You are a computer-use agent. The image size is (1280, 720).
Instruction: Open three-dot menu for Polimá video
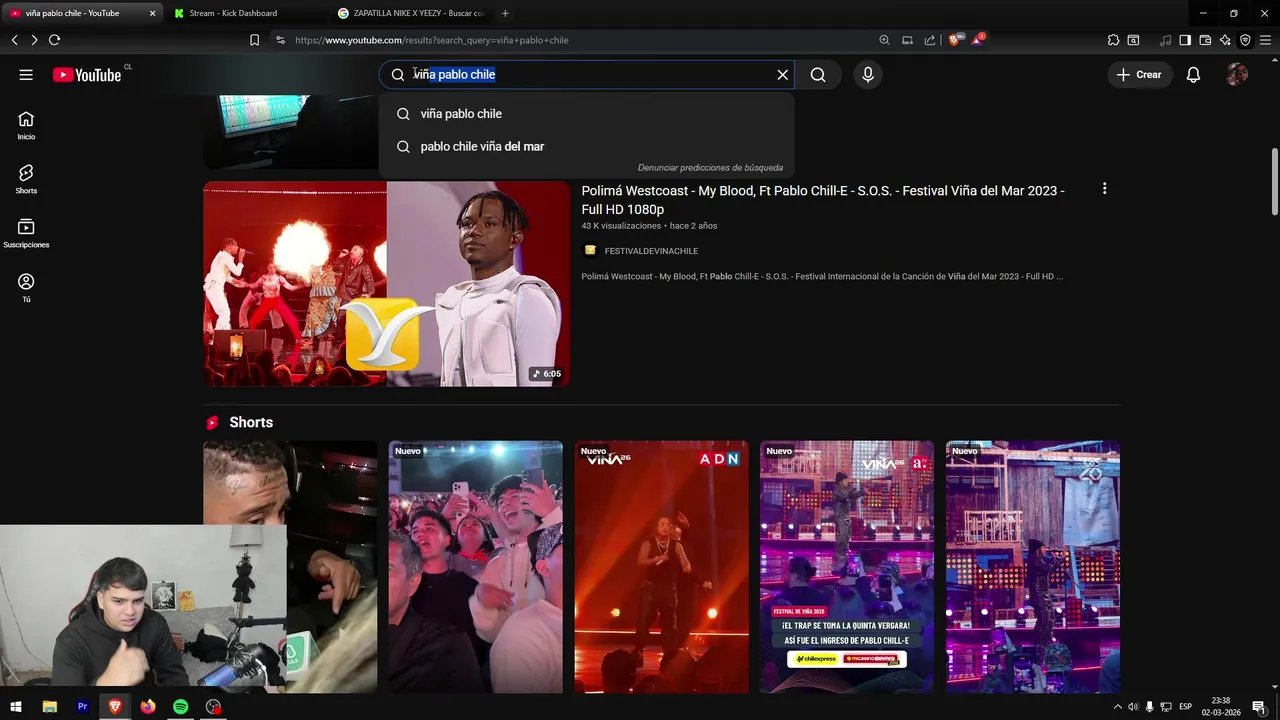coord(1104,189)
